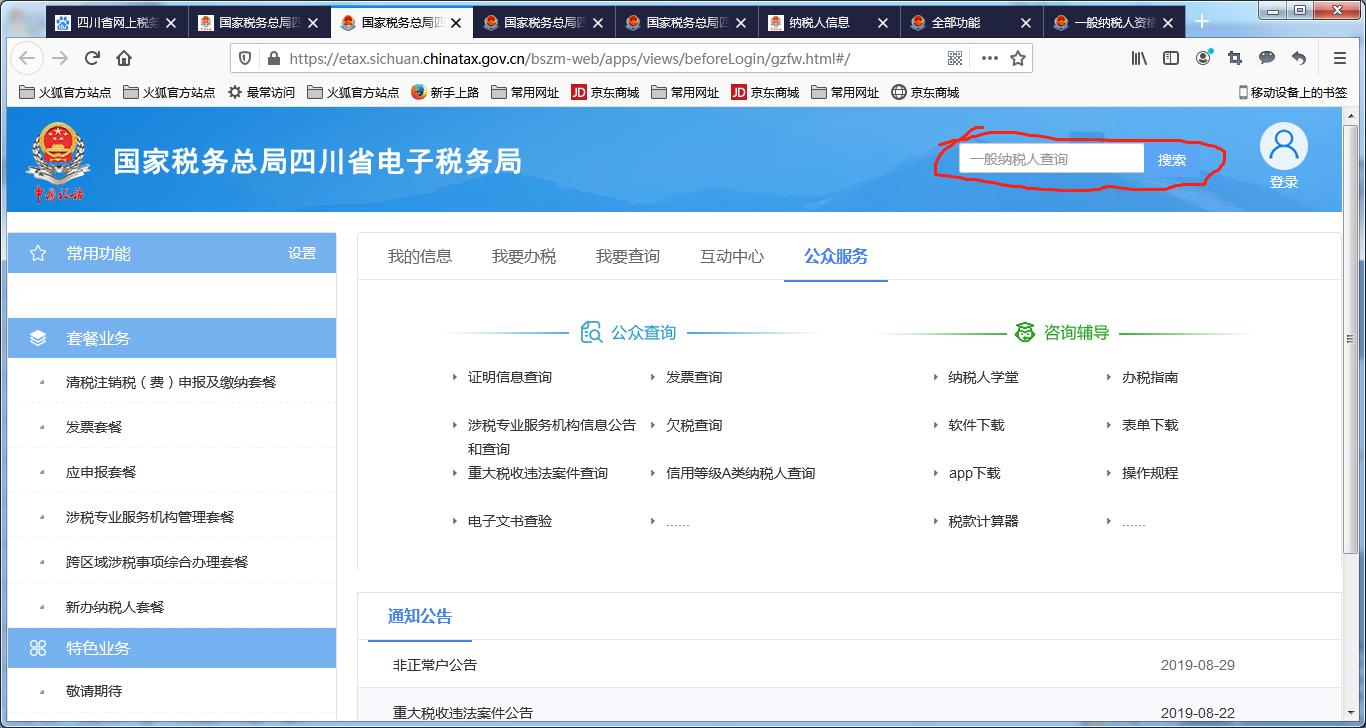
Task: Take a screenshot with the crop toolbar icon
Action: pos(1234,58)
